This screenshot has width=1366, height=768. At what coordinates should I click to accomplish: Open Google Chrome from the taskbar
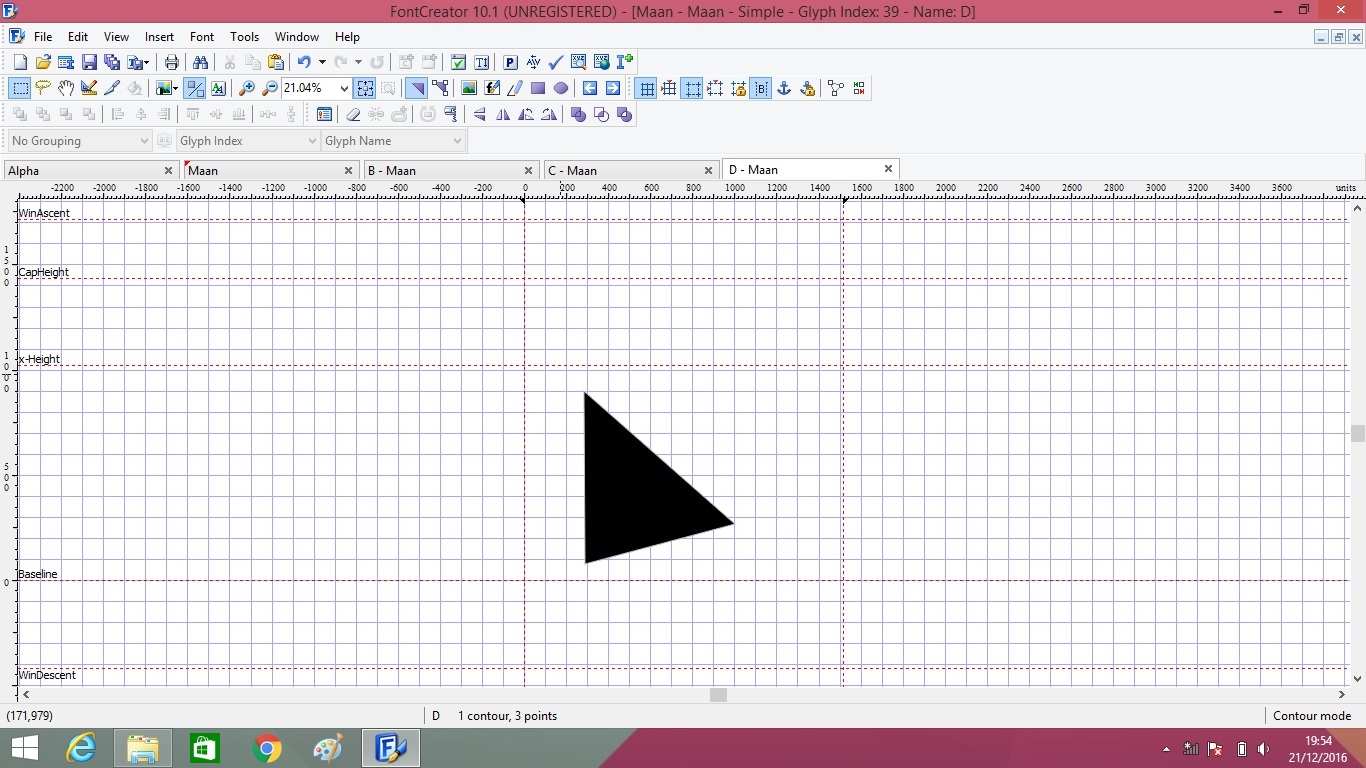pyautogui.click(x=267, y=748)
